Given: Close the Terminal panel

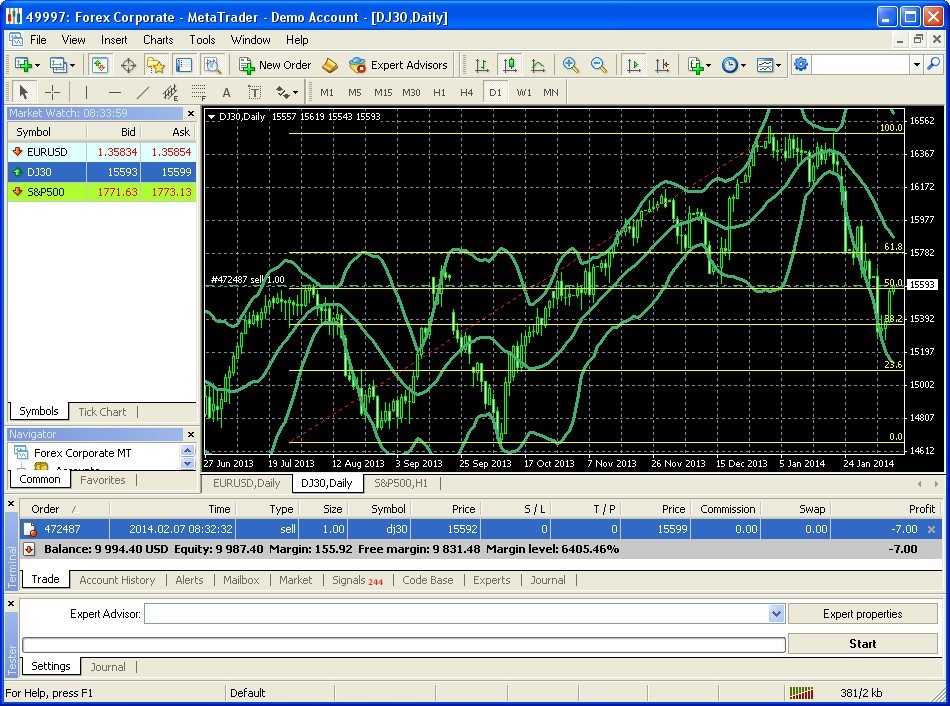Looking at the screenshot, I should point(11,504).
